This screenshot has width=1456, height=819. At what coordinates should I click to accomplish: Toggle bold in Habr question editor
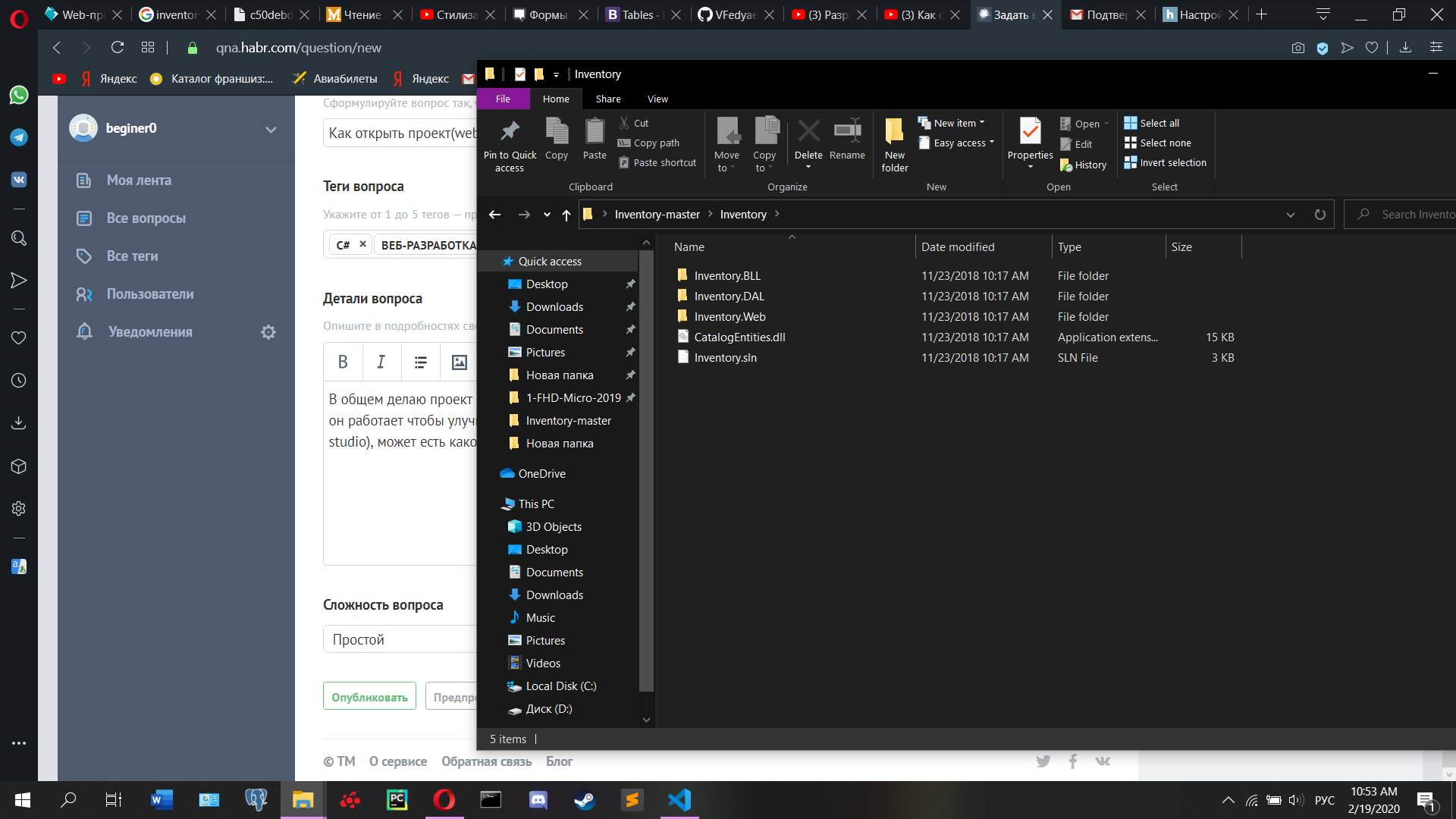(x=343, y=362)
